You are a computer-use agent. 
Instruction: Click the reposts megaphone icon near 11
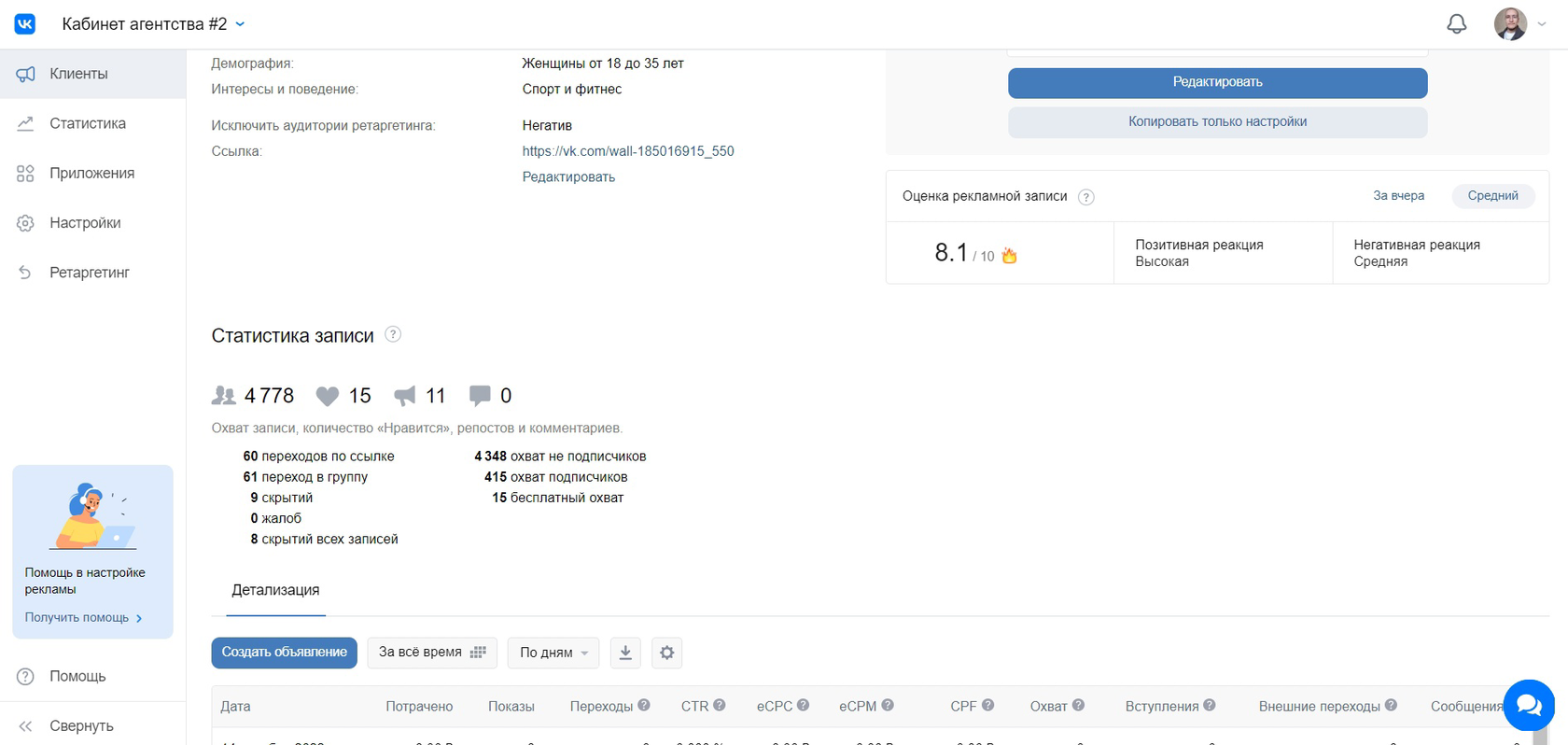click(405, 396)
